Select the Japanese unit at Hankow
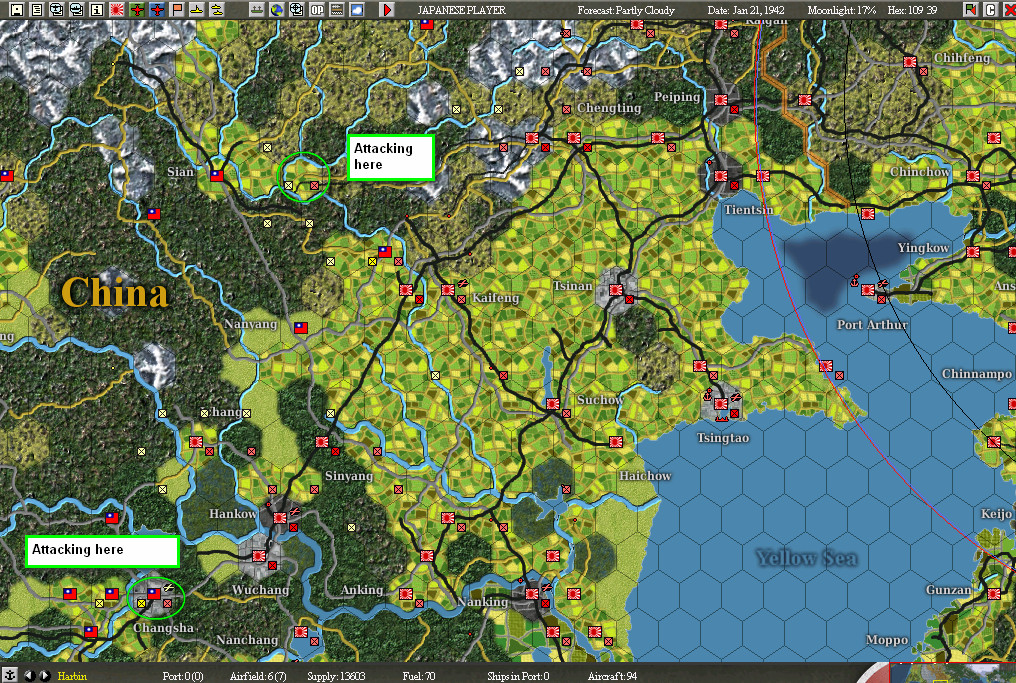 (x=280, y=518)
